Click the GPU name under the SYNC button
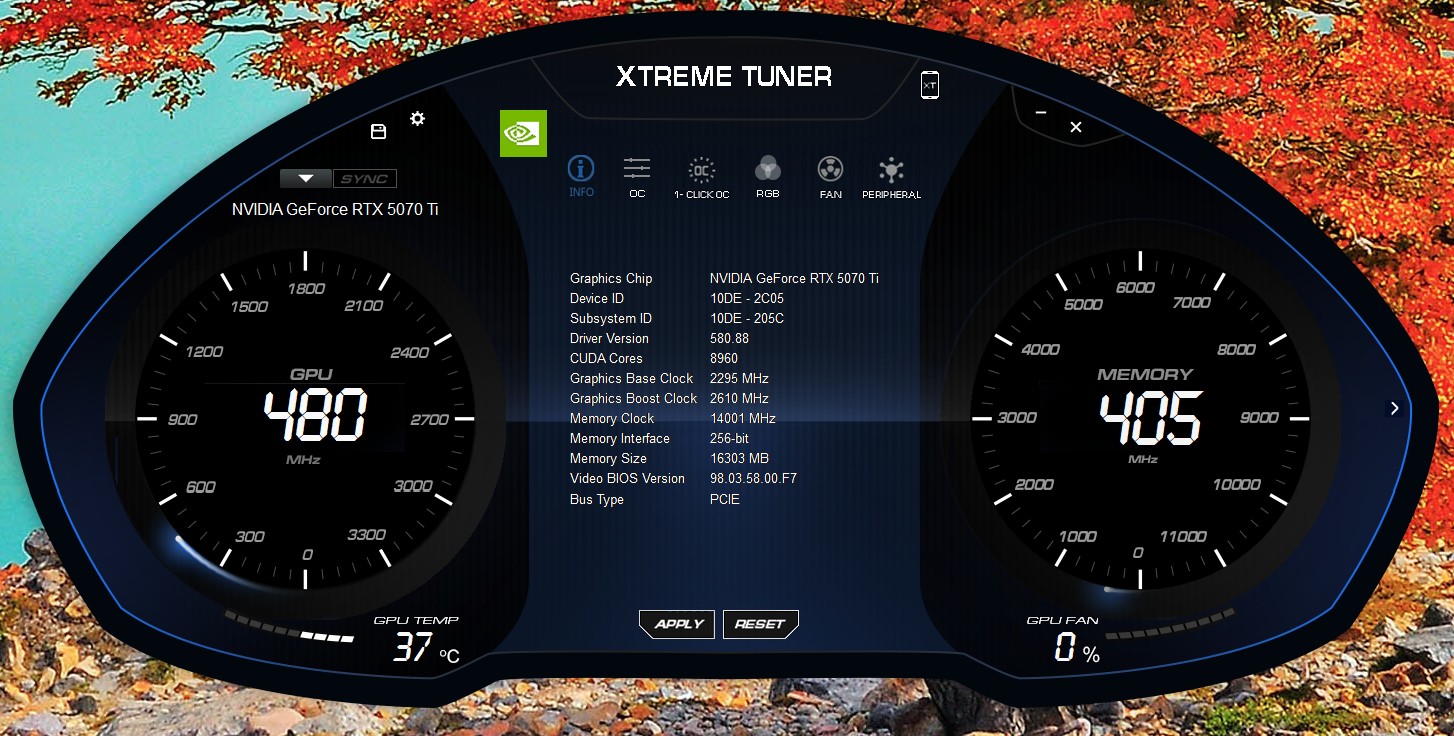 click(335, 209)
